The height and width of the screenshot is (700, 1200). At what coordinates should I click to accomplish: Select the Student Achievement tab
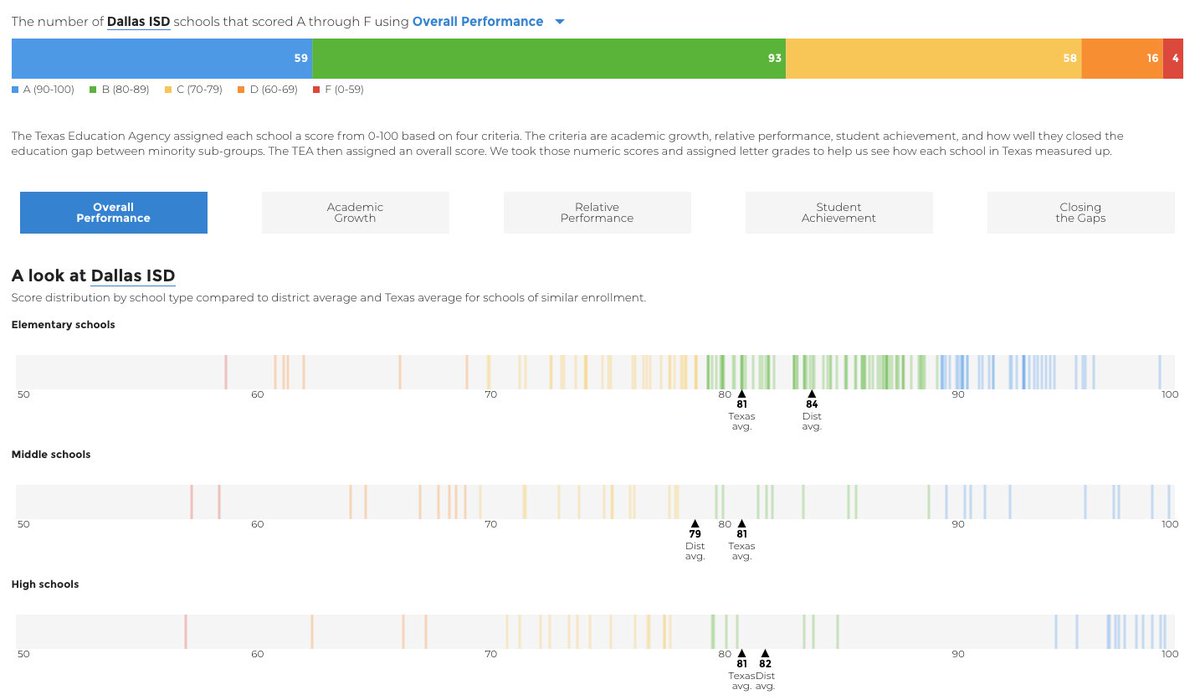point(839,212)
